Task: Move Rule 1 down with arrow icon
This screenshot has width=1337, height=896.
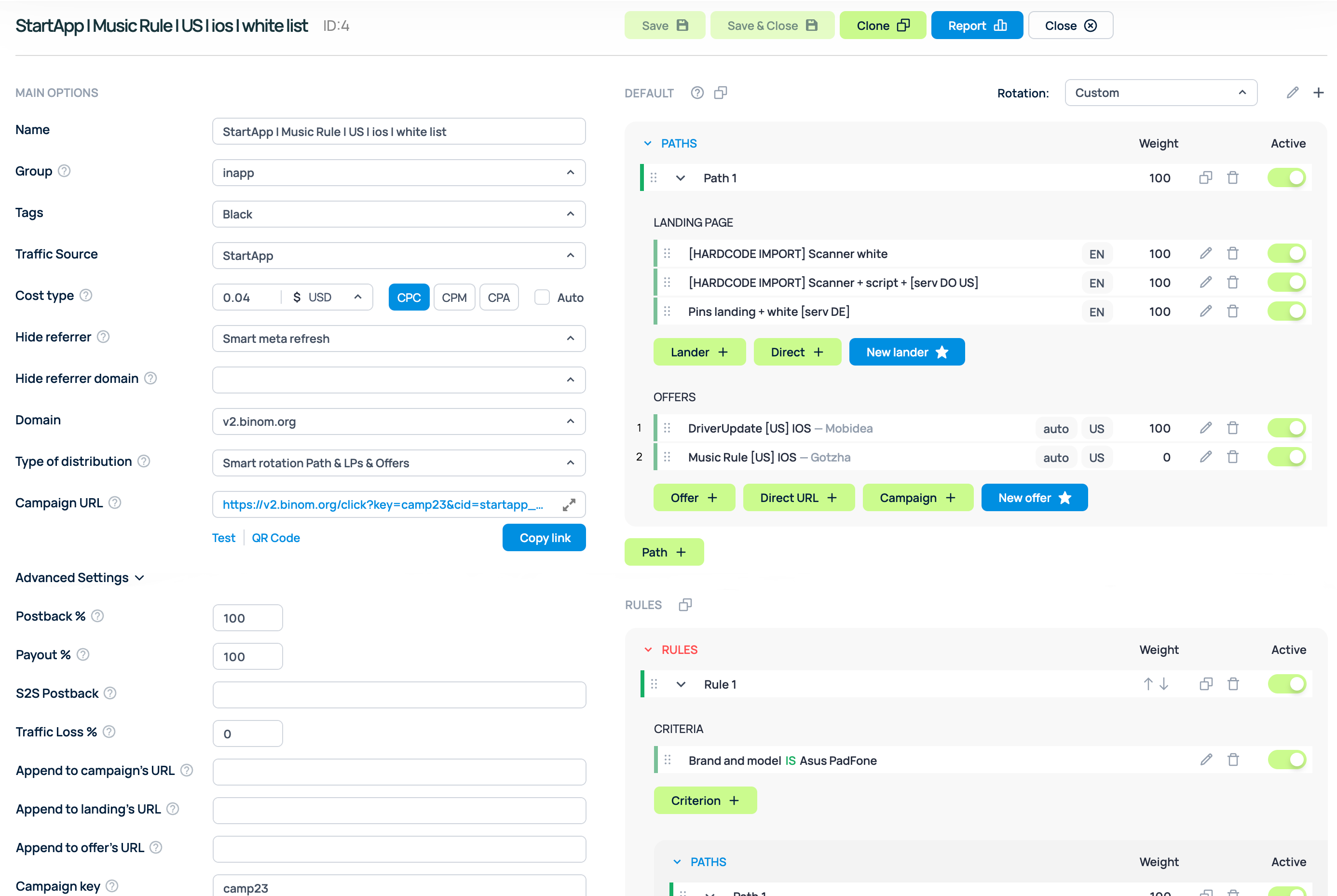Action: (1164, 684)
